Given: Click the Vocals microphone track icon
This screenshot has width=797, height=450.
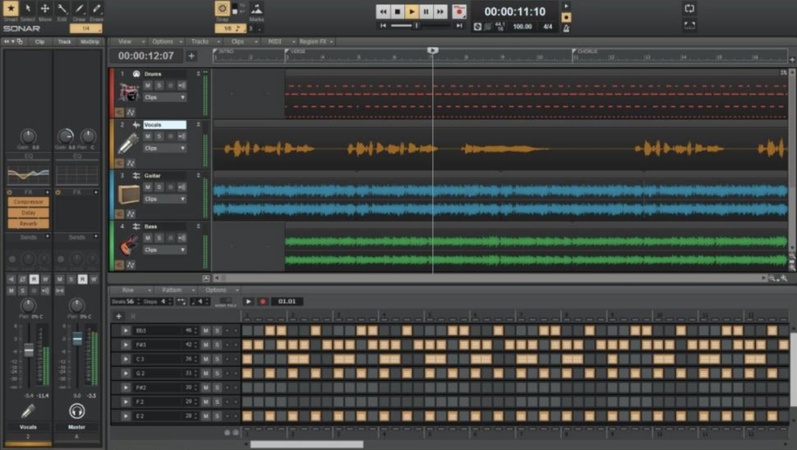Looking at the screenshot, I should click(x=129, y=143).
